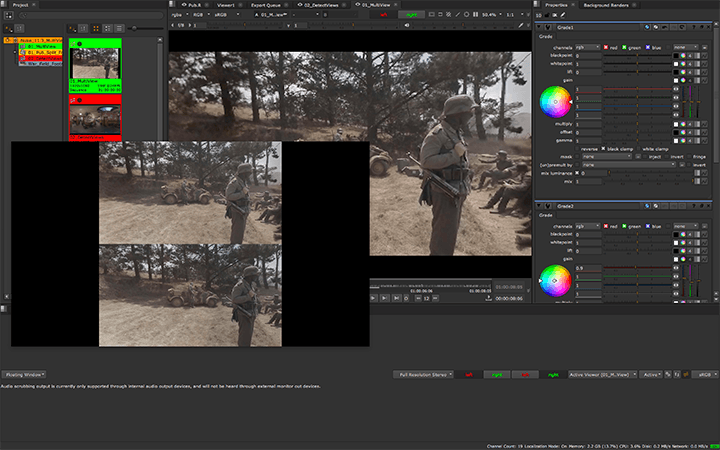Collapse the Grade2 properties panel arrow
Screen dimensions: 720x450
coord(539,206)
